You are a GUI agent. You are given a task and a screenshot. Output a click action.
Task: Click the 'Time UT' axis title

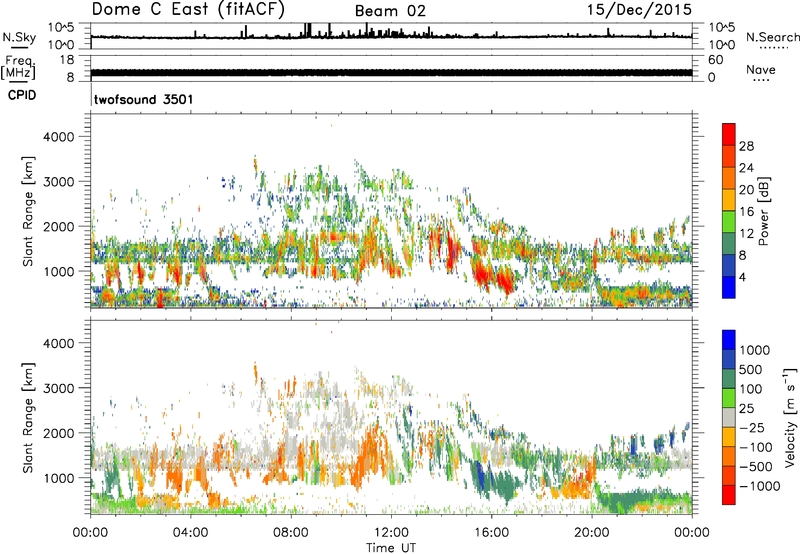coord(391,548)
